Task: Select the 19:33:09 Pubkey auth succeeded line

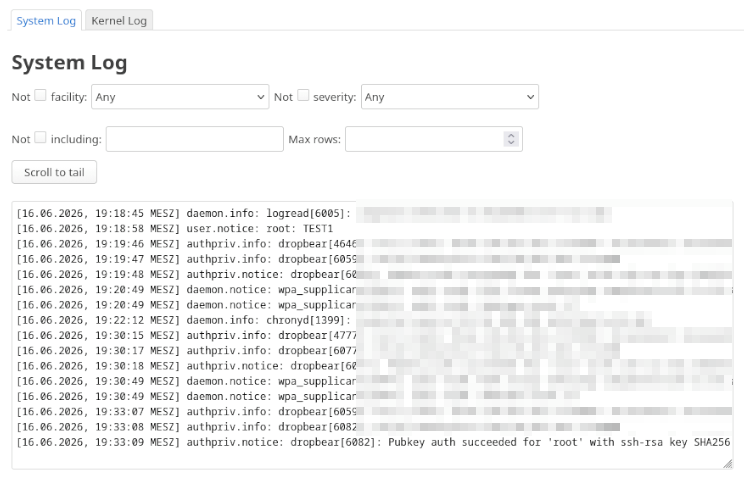Action: (374, 442)
